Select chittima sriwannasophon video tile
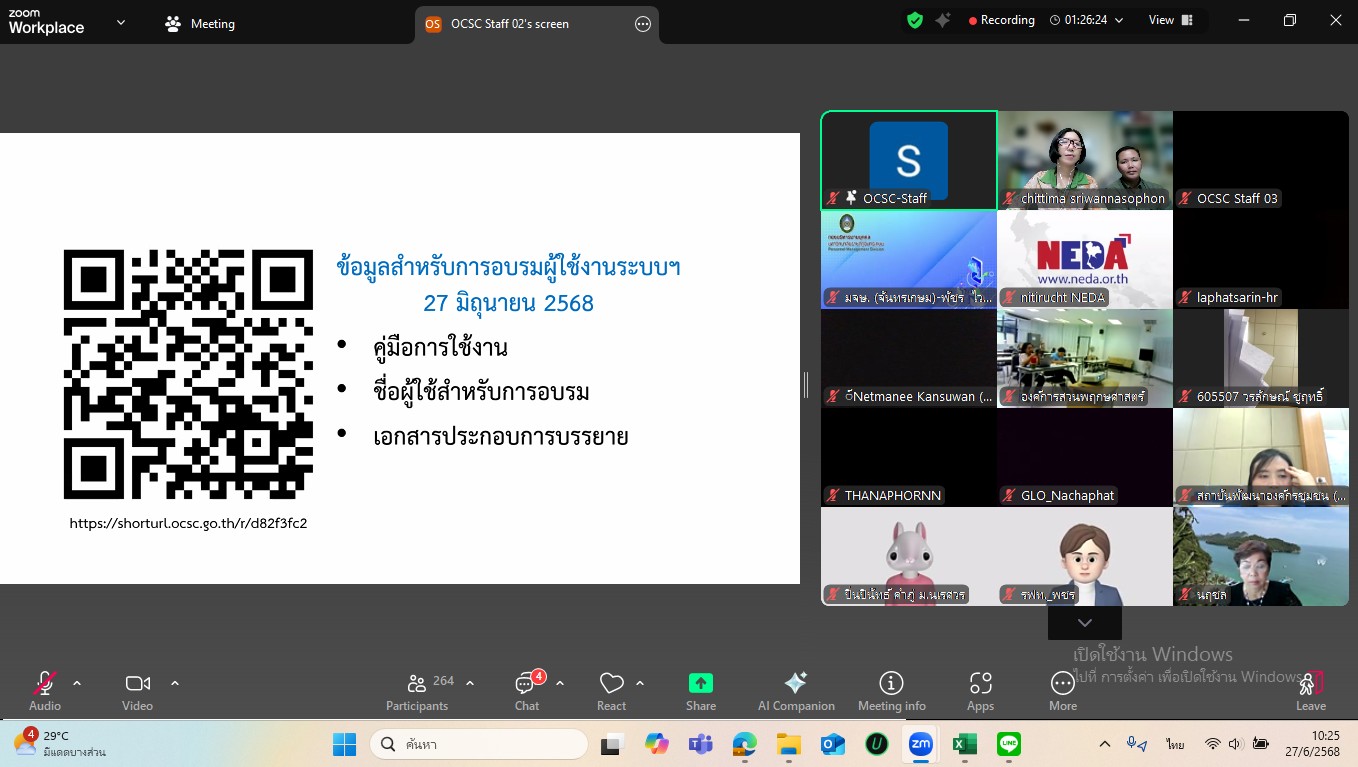Screen dimensions: 1358x767 click(1085, 160)
